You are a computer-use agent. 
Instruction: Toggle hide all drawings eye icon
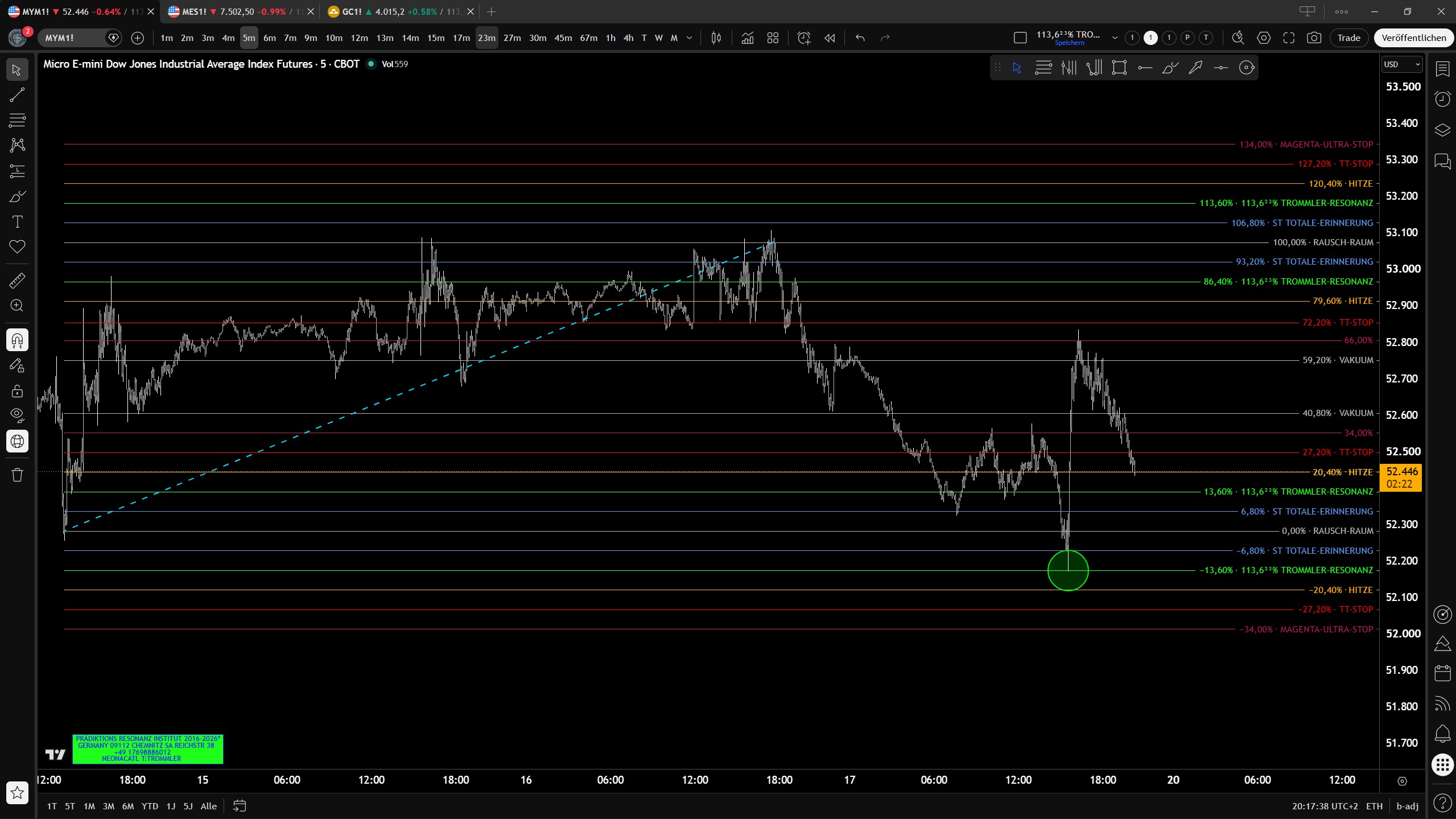(x=17, y=415)
